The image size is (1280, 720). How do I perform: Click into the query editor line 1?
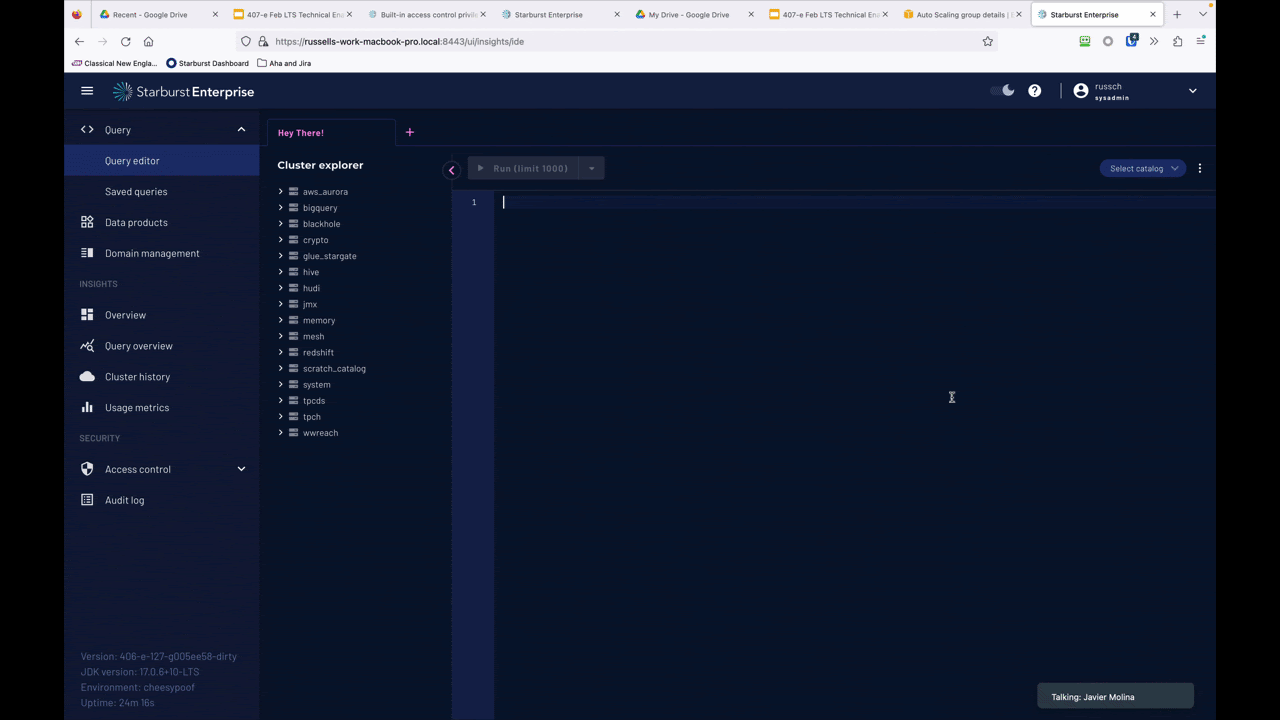[x=855, y=202]
